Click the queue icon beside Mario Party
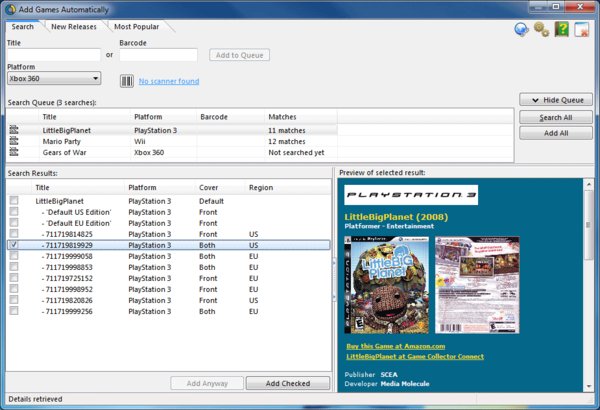The height and width of the screenshot is (410, 600). (x=15, y=142)
